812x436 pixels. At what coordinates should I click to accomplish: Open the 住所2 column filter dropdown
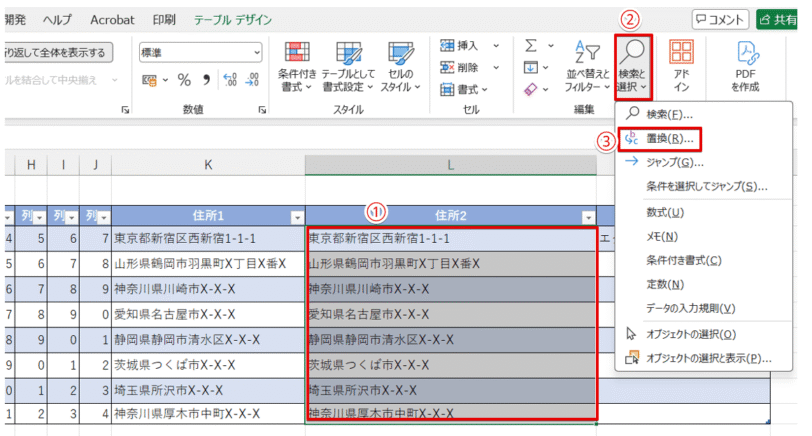(x=588, y=218)
